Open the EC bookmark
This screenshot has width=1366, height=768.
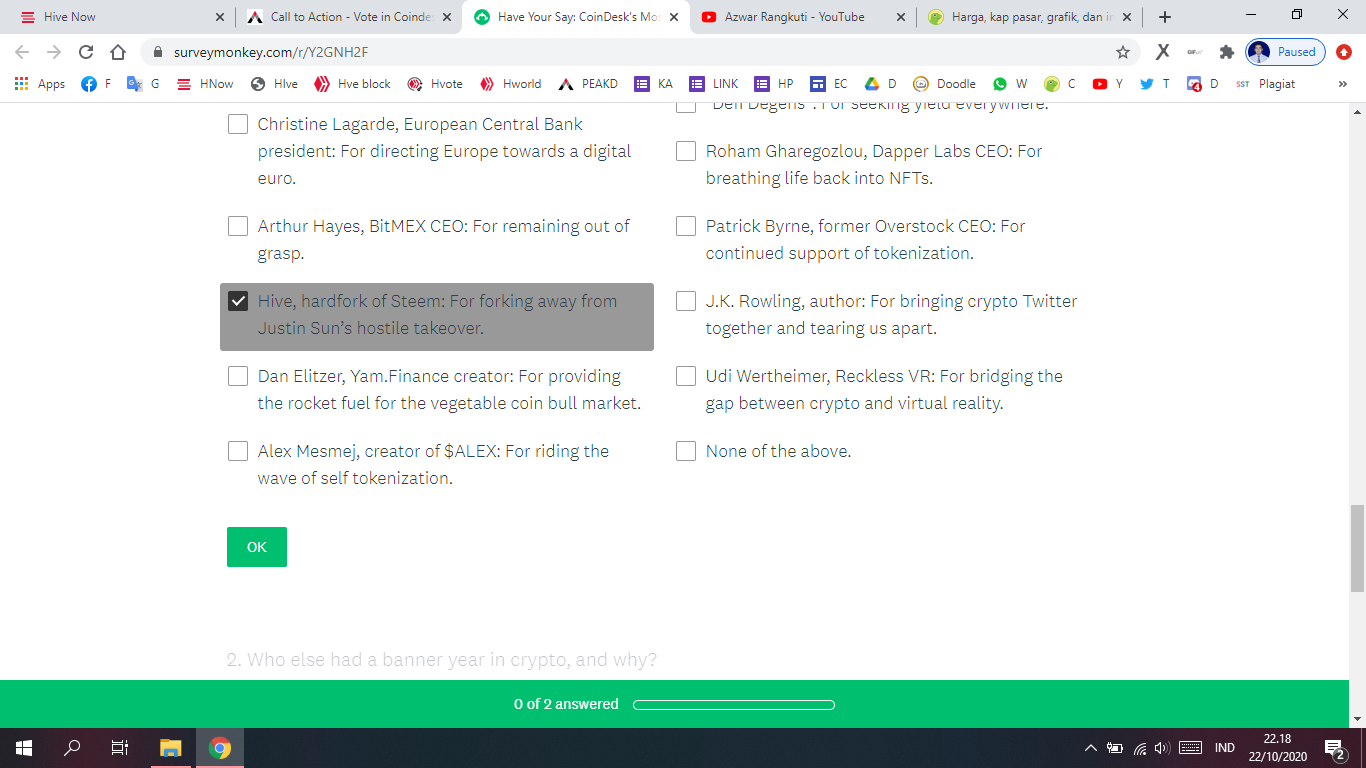829,84
